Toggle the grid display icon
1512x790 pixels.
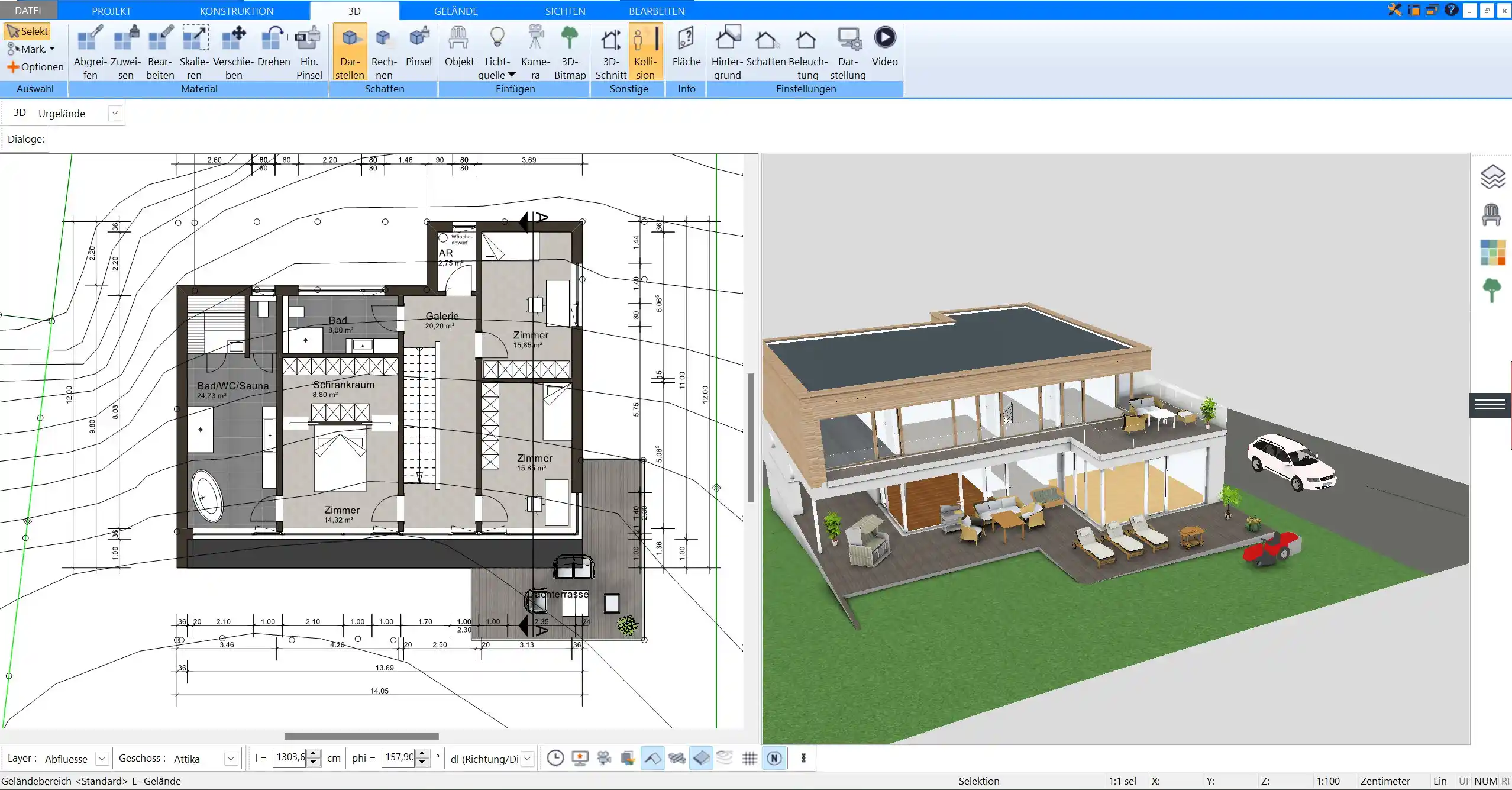pos(749,758)
